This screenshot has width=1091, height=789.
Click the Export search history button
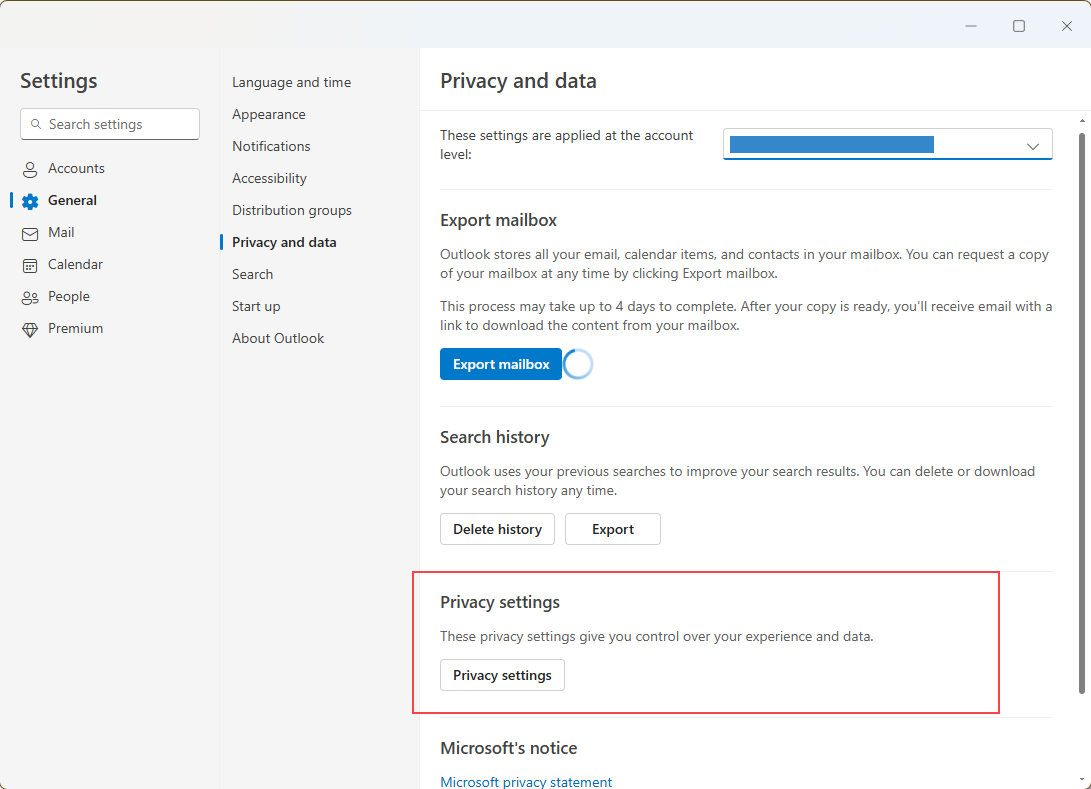click(x=613, y=529)
